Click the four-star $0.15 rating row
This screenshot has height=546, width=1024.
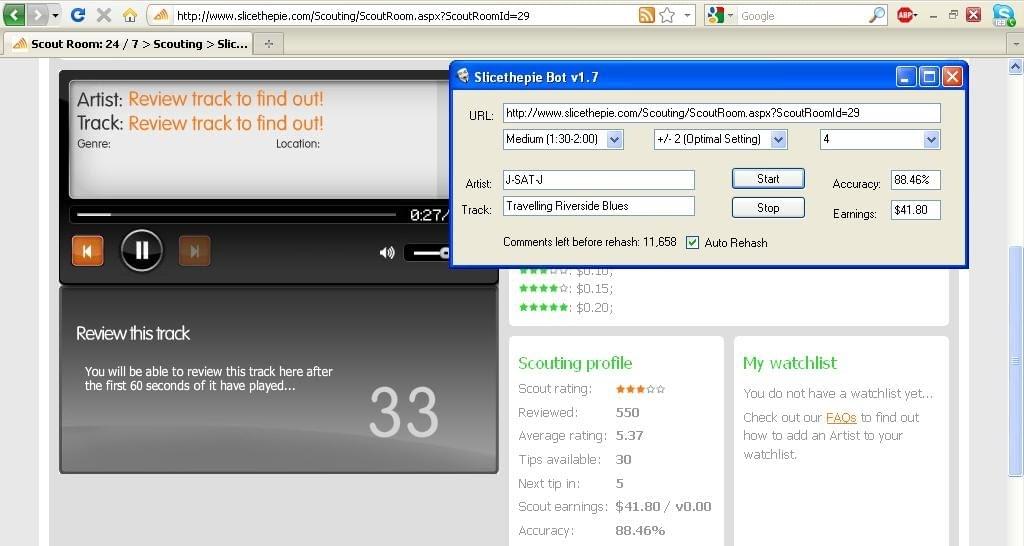pyautogui.click(x=566, y=289)
